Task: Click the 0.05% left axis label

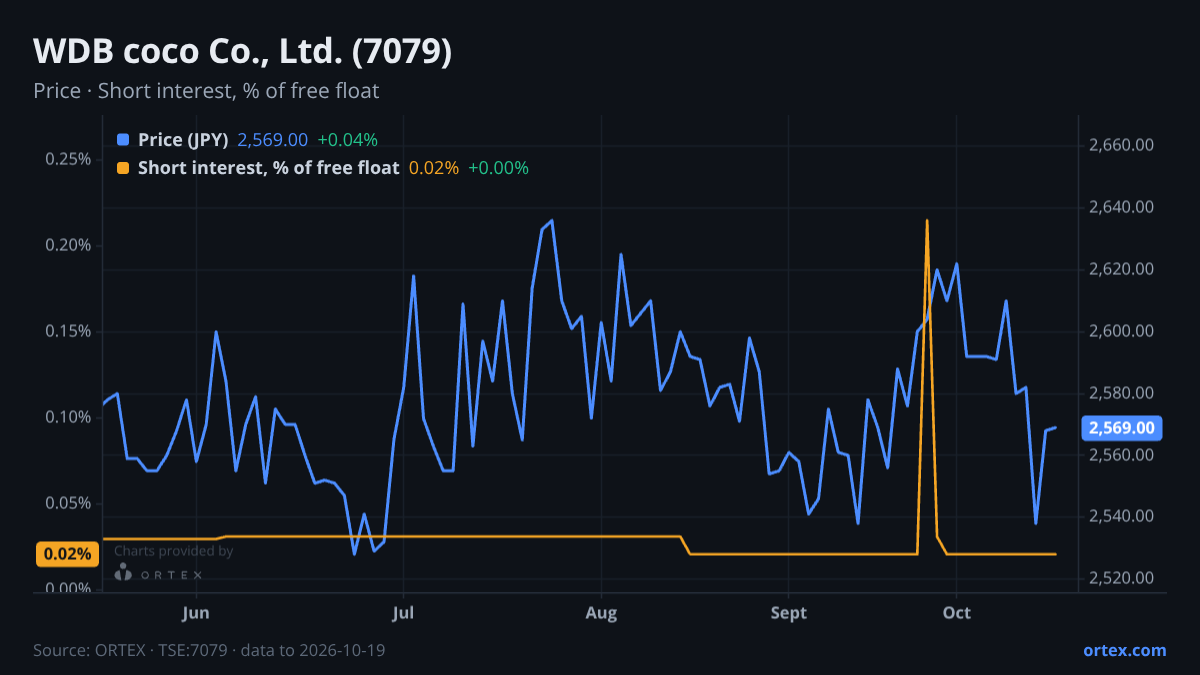Action: click(x=69, y=503)
